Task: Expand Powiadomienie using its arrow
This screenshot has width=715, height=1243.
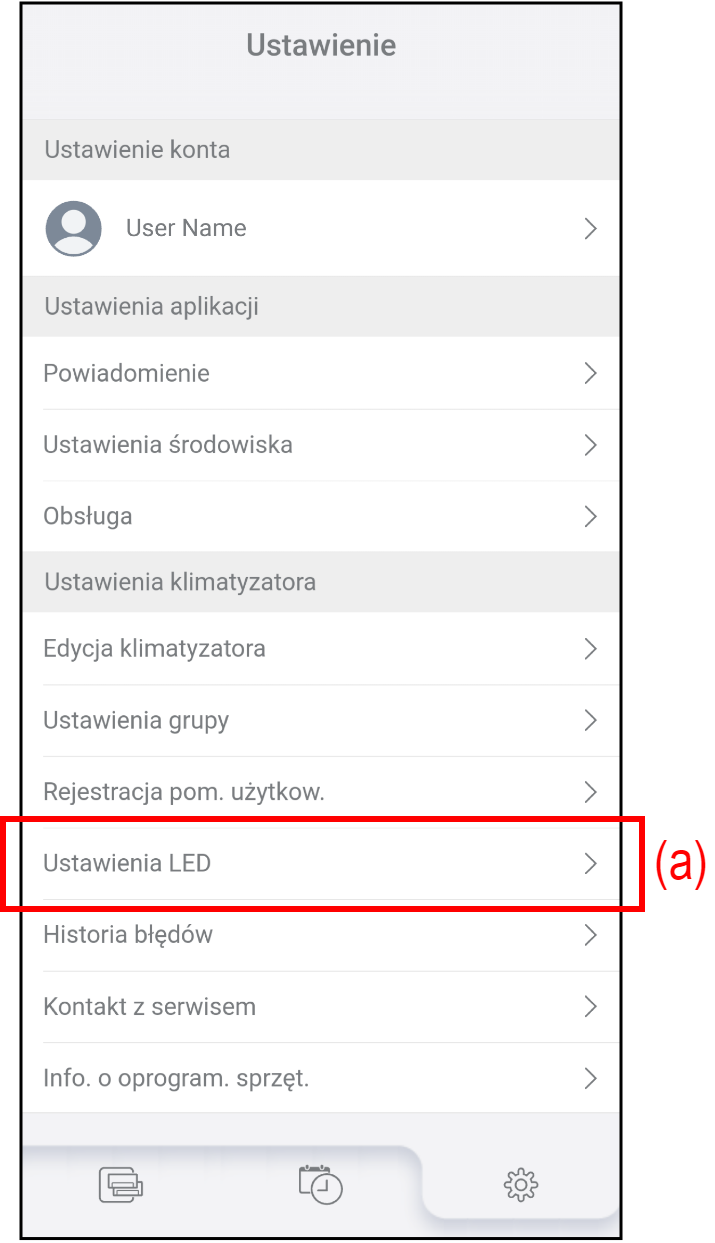Action: (590, 374)
